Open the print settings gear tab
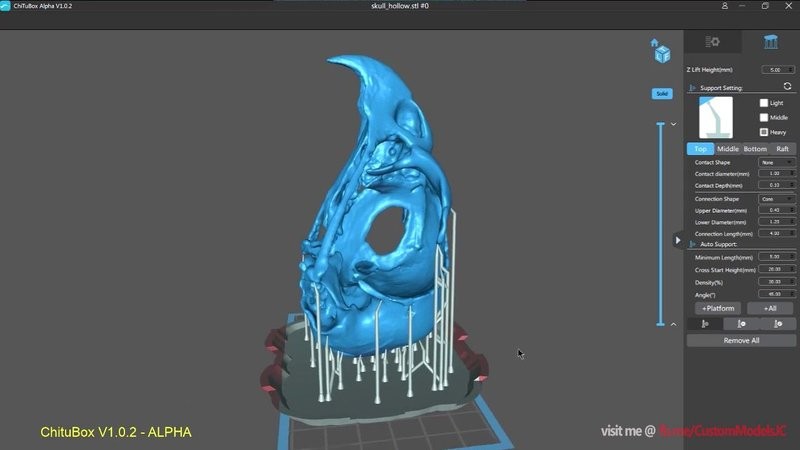 point(713,42)
